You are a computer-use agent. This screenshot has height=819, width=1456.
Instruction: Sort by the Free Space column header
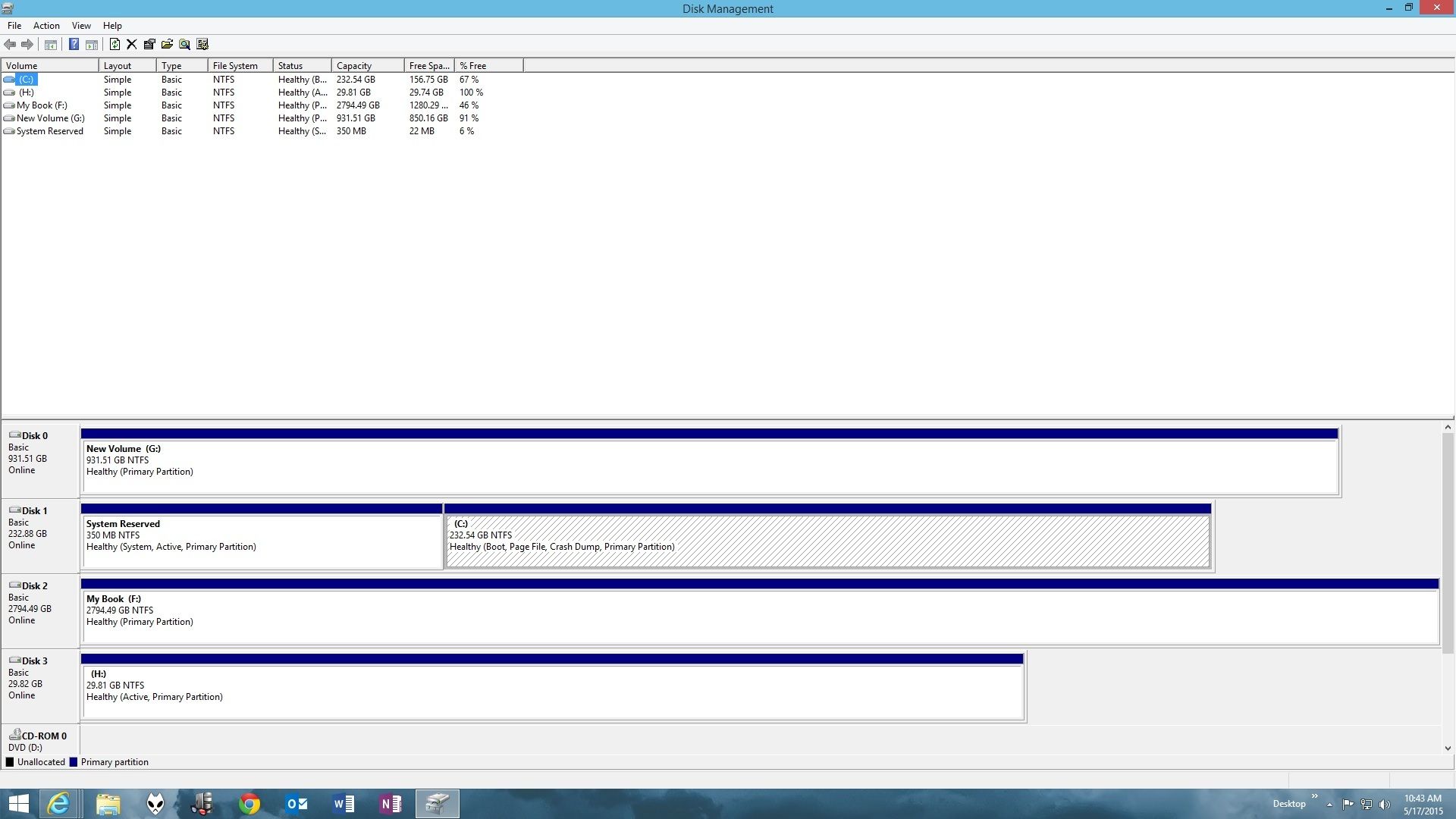429,66
